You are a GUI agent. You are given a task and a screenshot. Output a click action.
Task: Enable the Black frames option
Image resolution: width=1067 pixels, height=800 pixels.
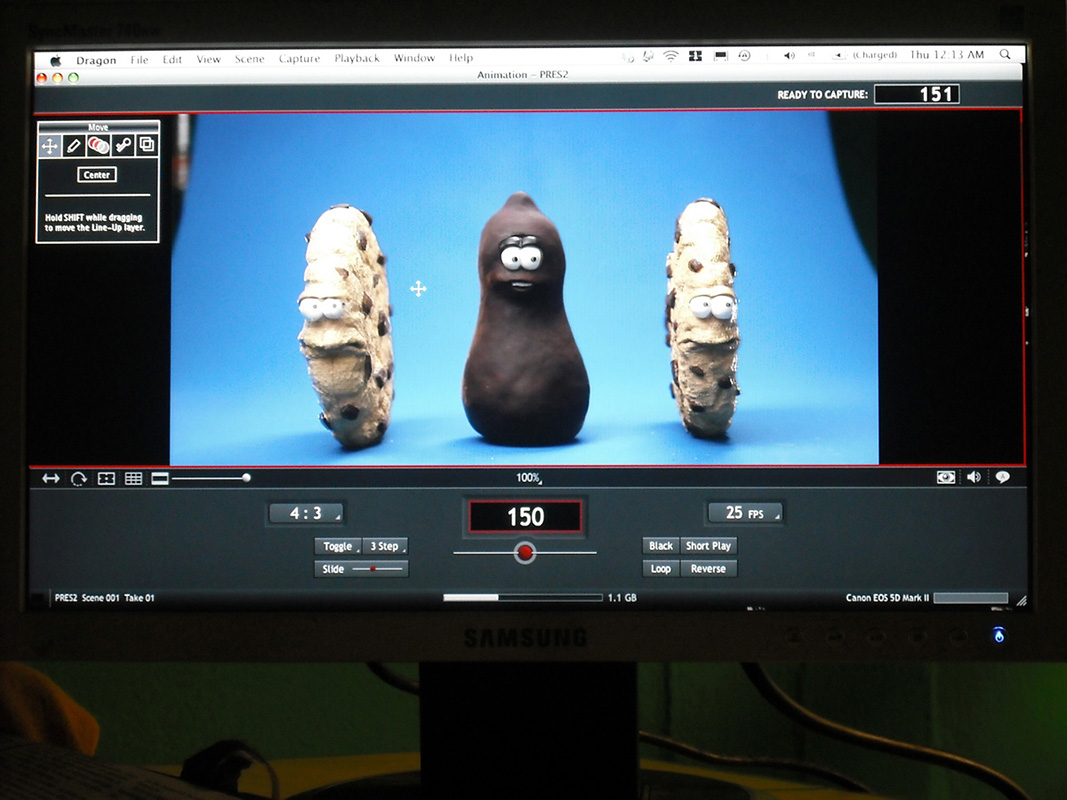point(660,546)
